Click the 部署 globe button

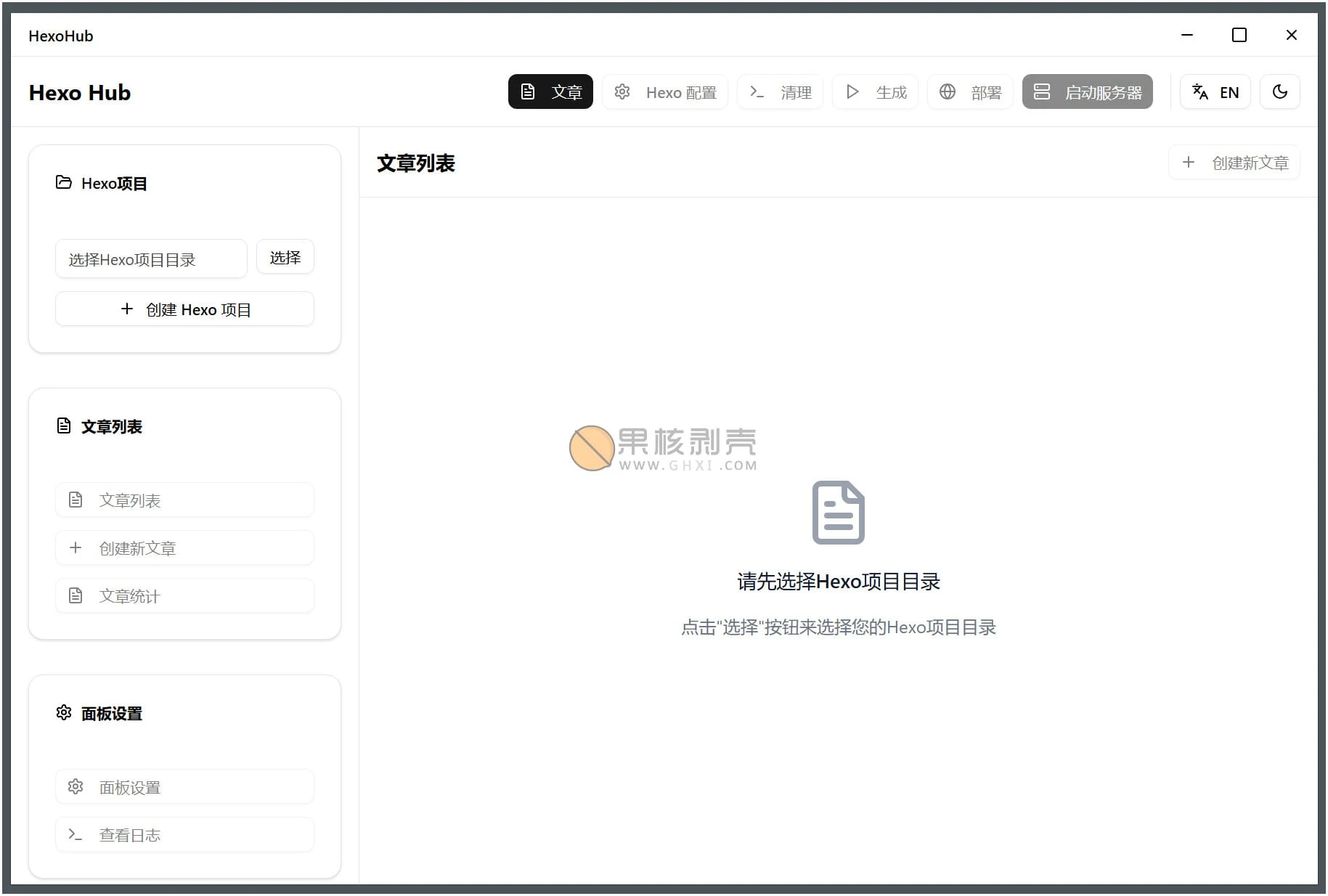coord(969,92)
